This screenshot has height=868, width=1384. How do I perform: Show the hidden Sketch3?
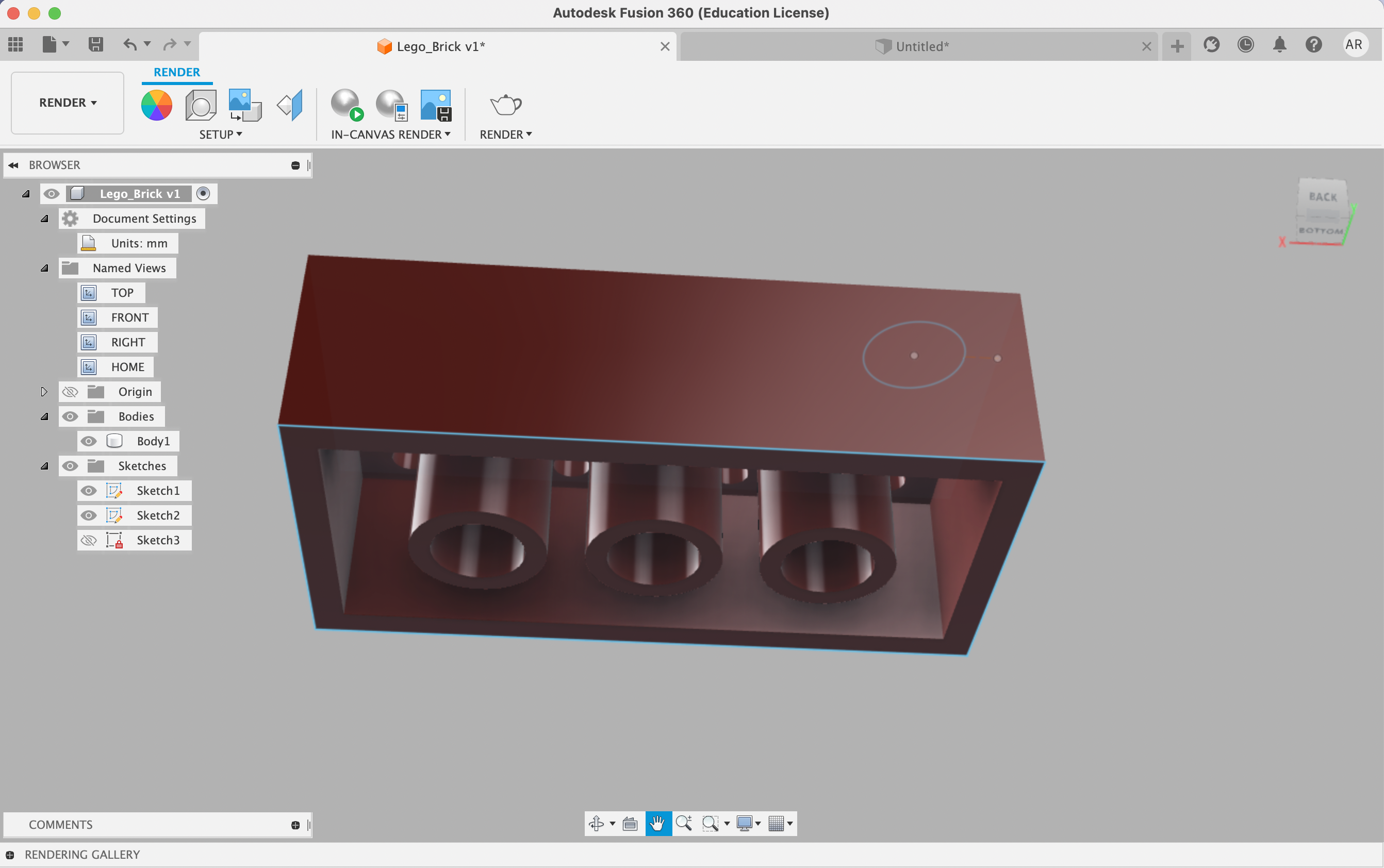click(89, 540)
